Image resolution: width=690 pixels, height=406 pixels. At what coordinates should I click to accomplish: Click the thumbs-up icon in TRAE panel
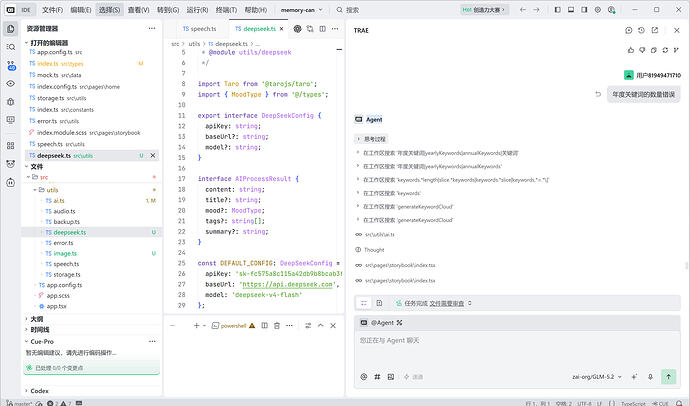631,50
